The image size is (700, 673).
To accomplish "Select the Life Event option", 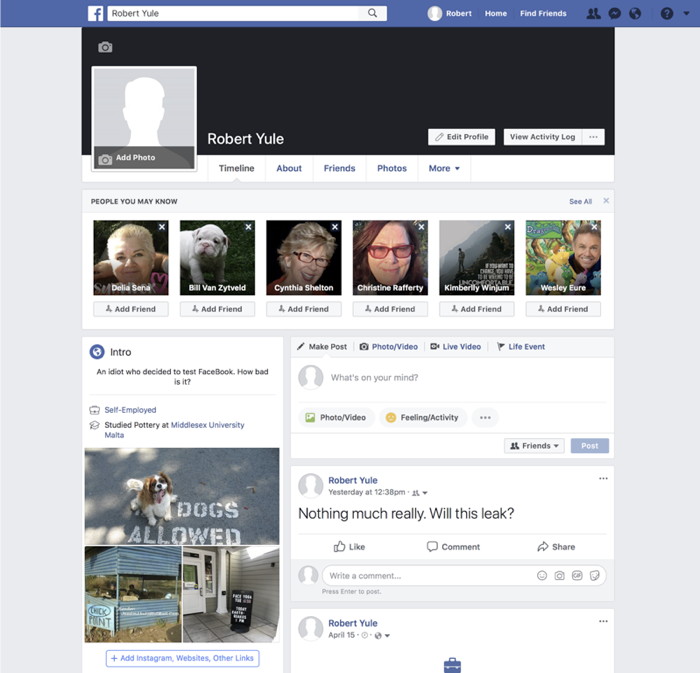I will 521,347.
